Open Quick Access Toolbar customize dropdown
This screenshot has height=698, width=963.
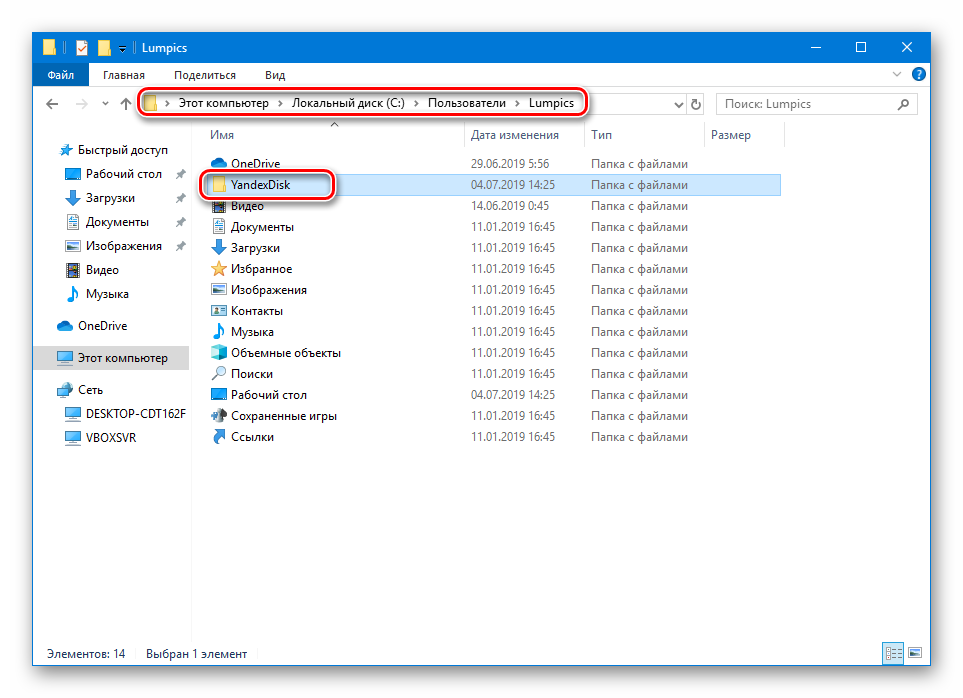[122, 48]
